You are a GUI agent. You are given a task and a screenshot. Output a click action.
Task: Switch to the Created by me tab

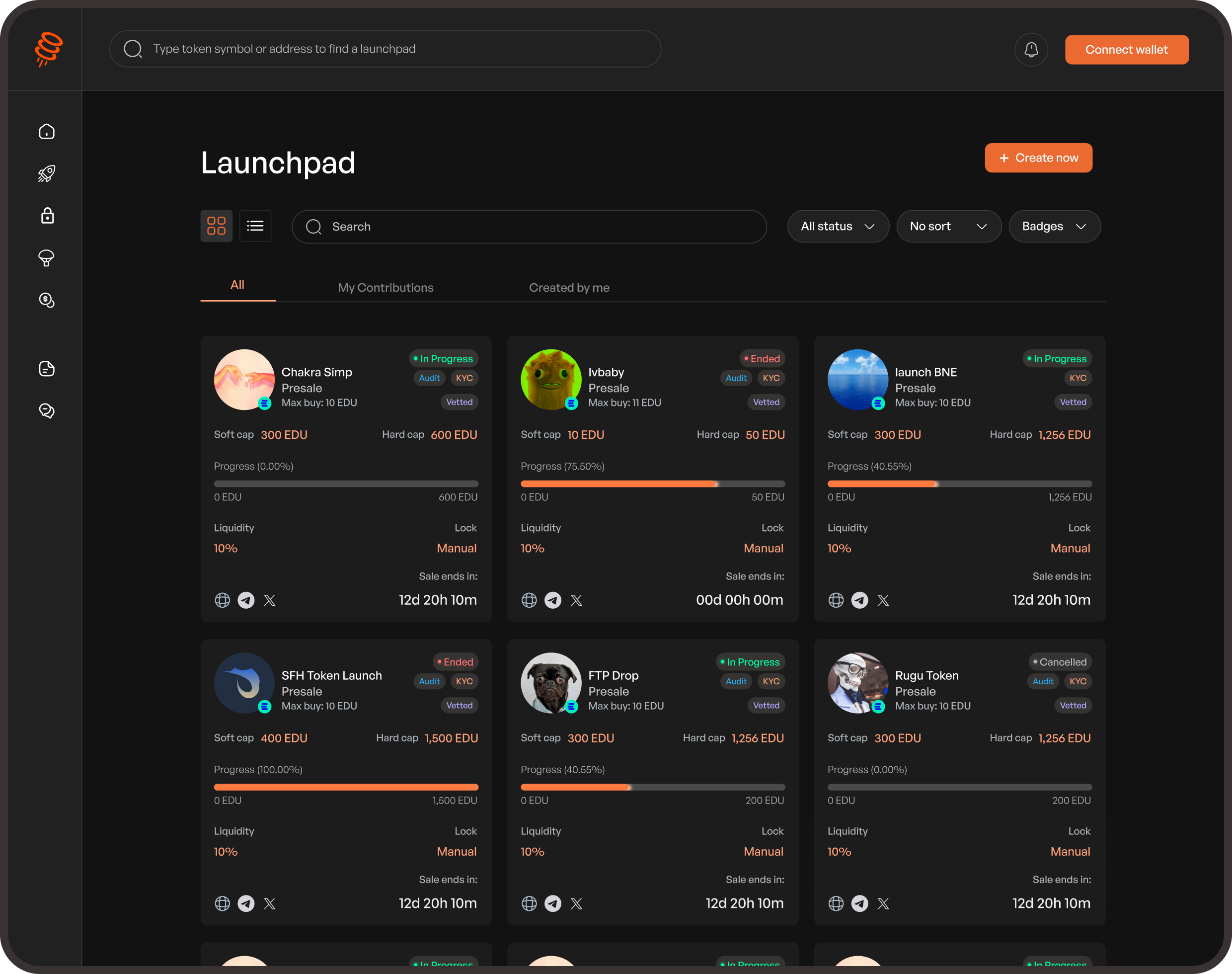[x=569, y=287]
